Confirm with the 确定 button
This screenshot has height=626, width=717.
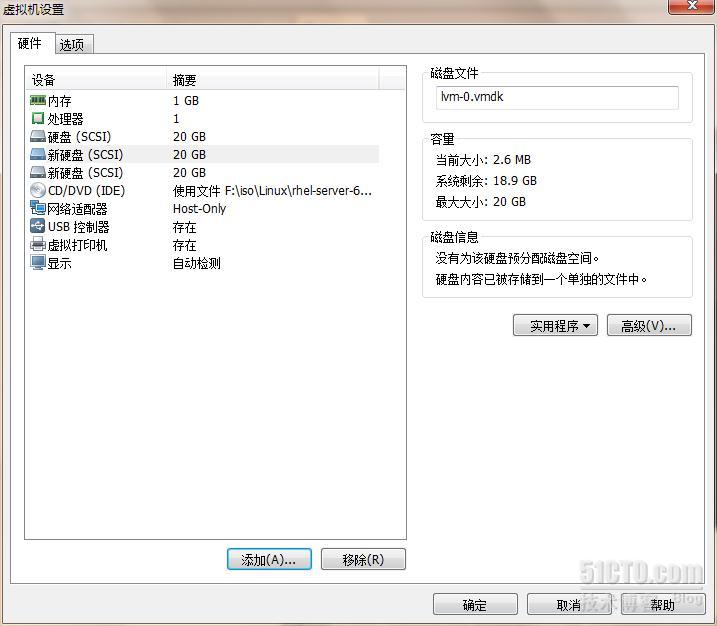(475, 605)
